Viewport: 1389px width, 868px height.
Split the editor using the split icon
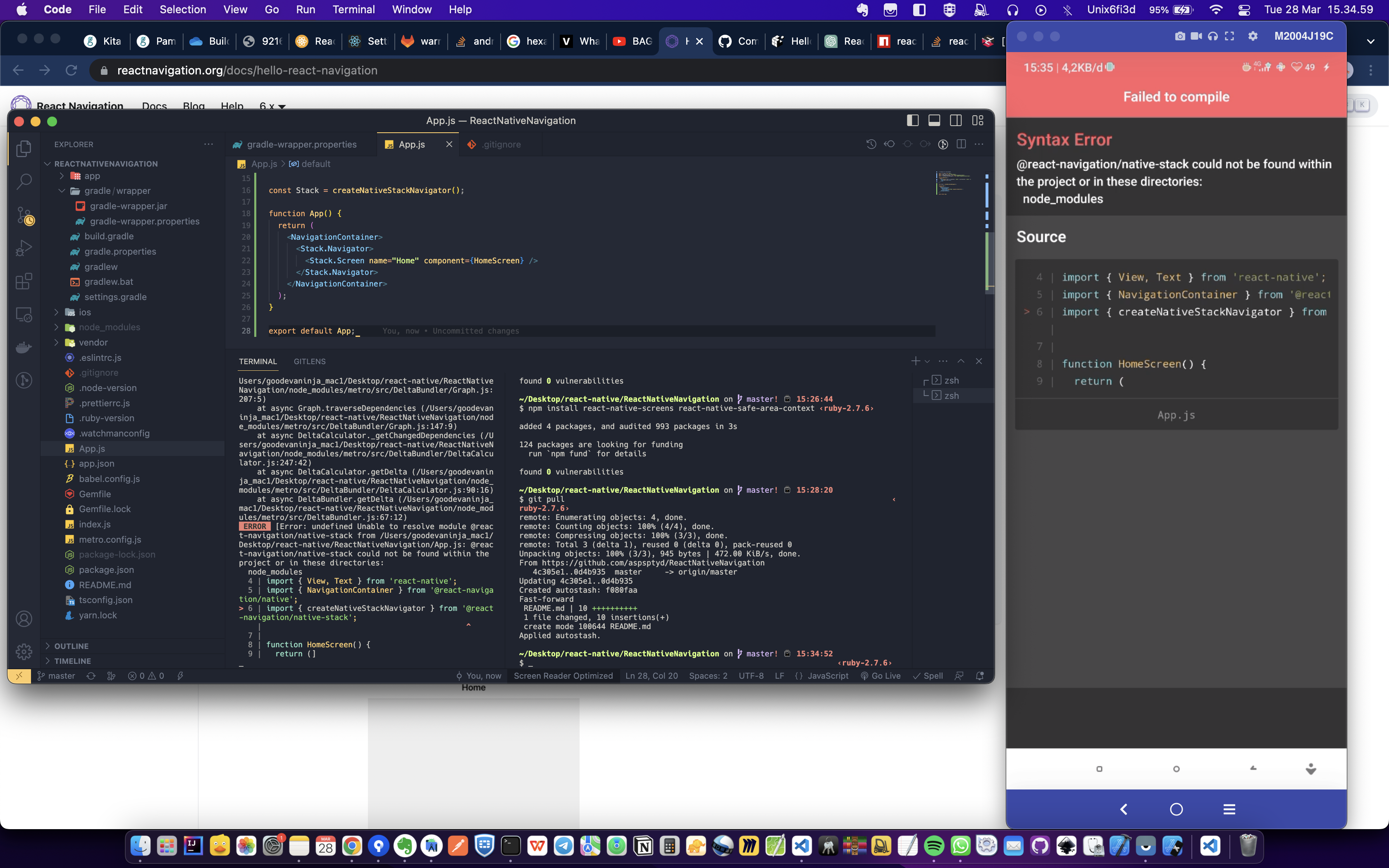(x=962, y=144)
